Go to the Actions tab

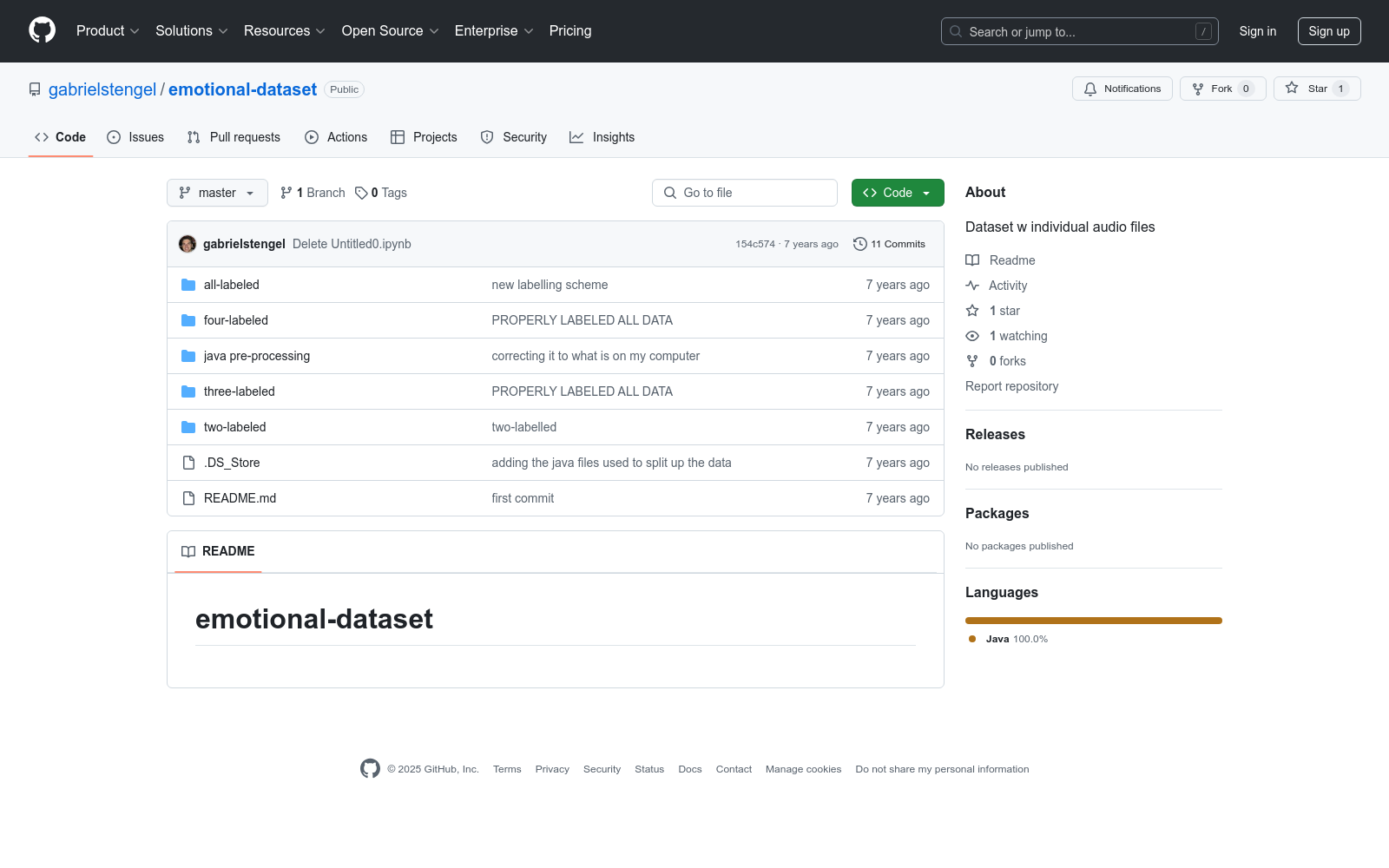click(336, 137)
